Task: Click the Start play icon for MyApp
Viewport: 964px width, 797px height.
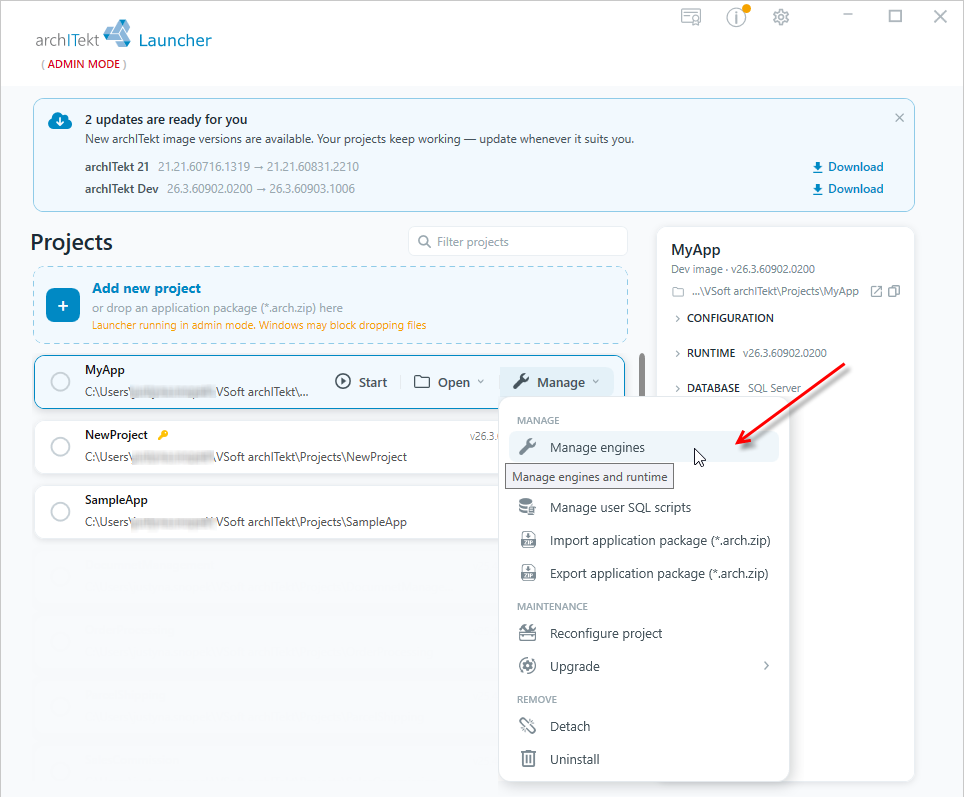Action: click(342, 381)
